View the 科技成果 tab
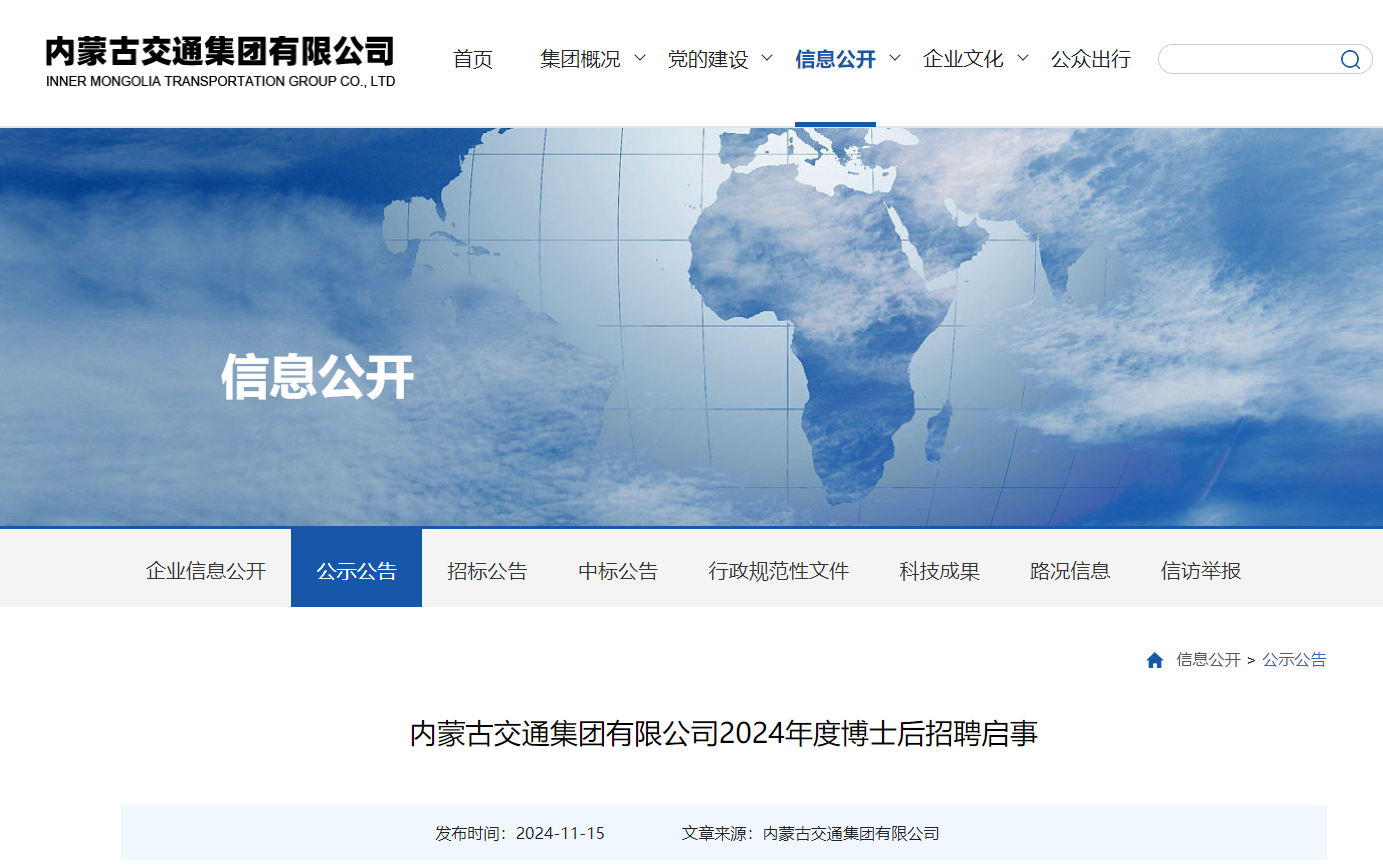This screenshot has height=868, width=1383. (939, 571)
